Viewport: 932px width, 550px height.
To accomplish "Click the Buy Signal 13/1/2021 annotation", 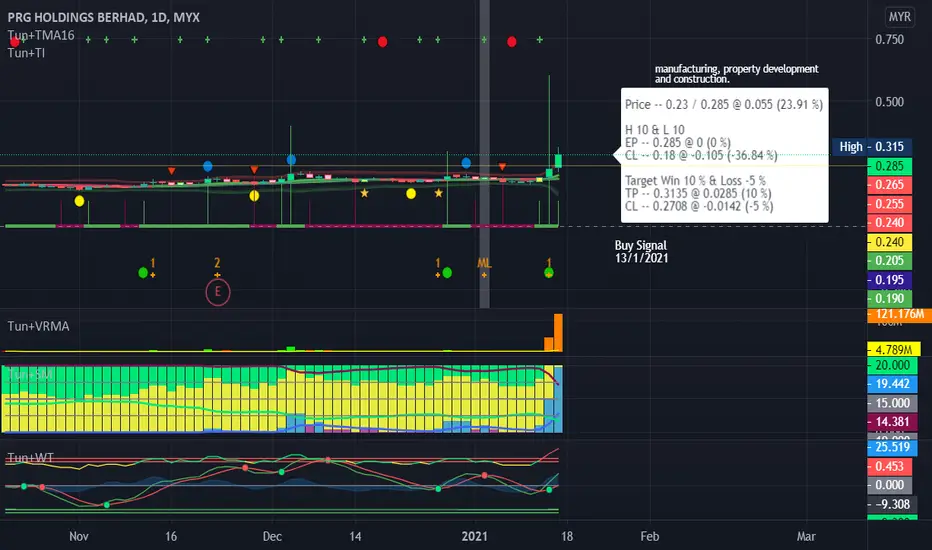I will pyautogui.click(x=641, y=252).
